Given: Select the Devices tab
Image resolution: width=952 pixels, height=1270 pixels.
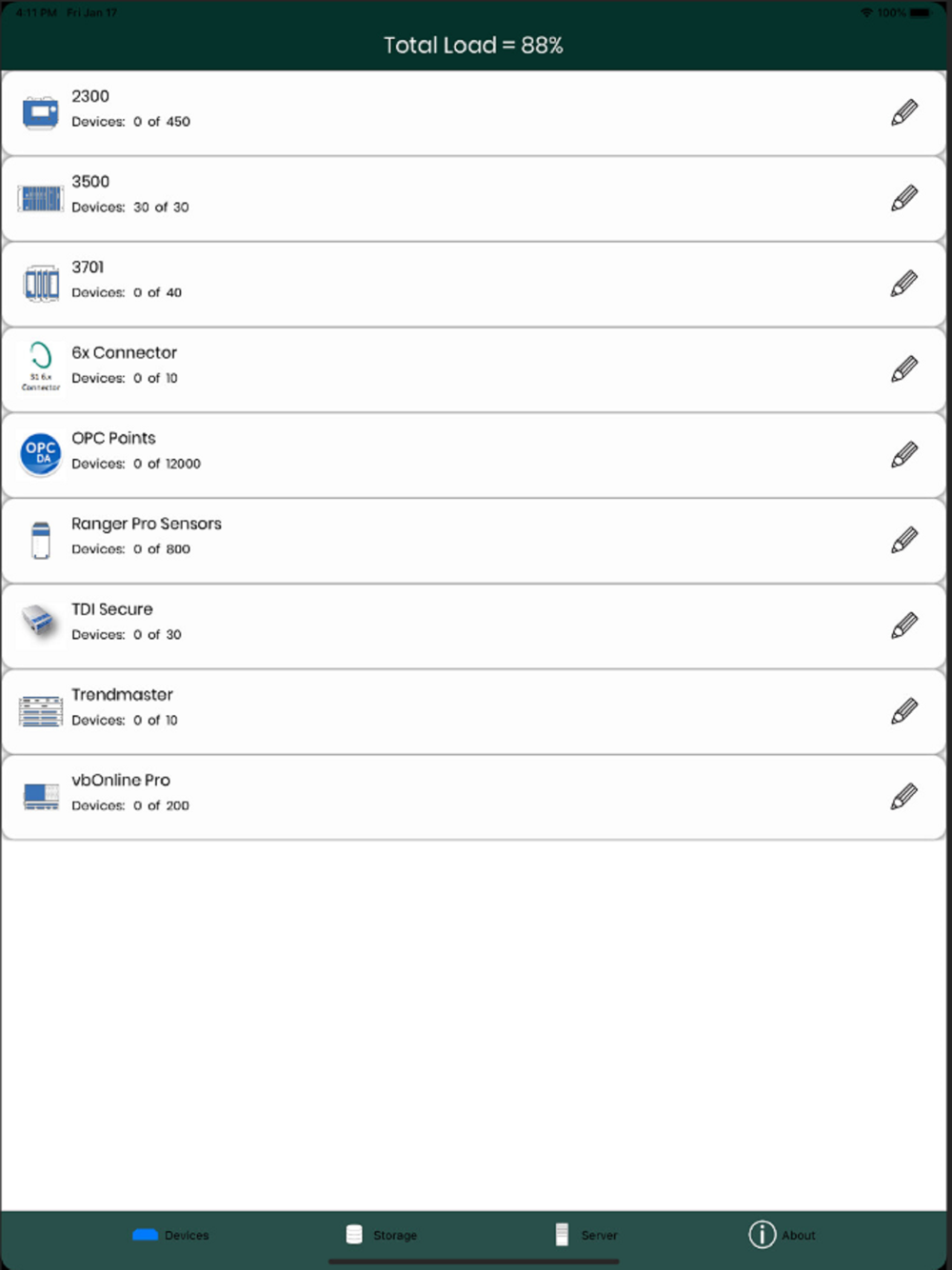Looking at the screenshot, I should click(170, 1235).
